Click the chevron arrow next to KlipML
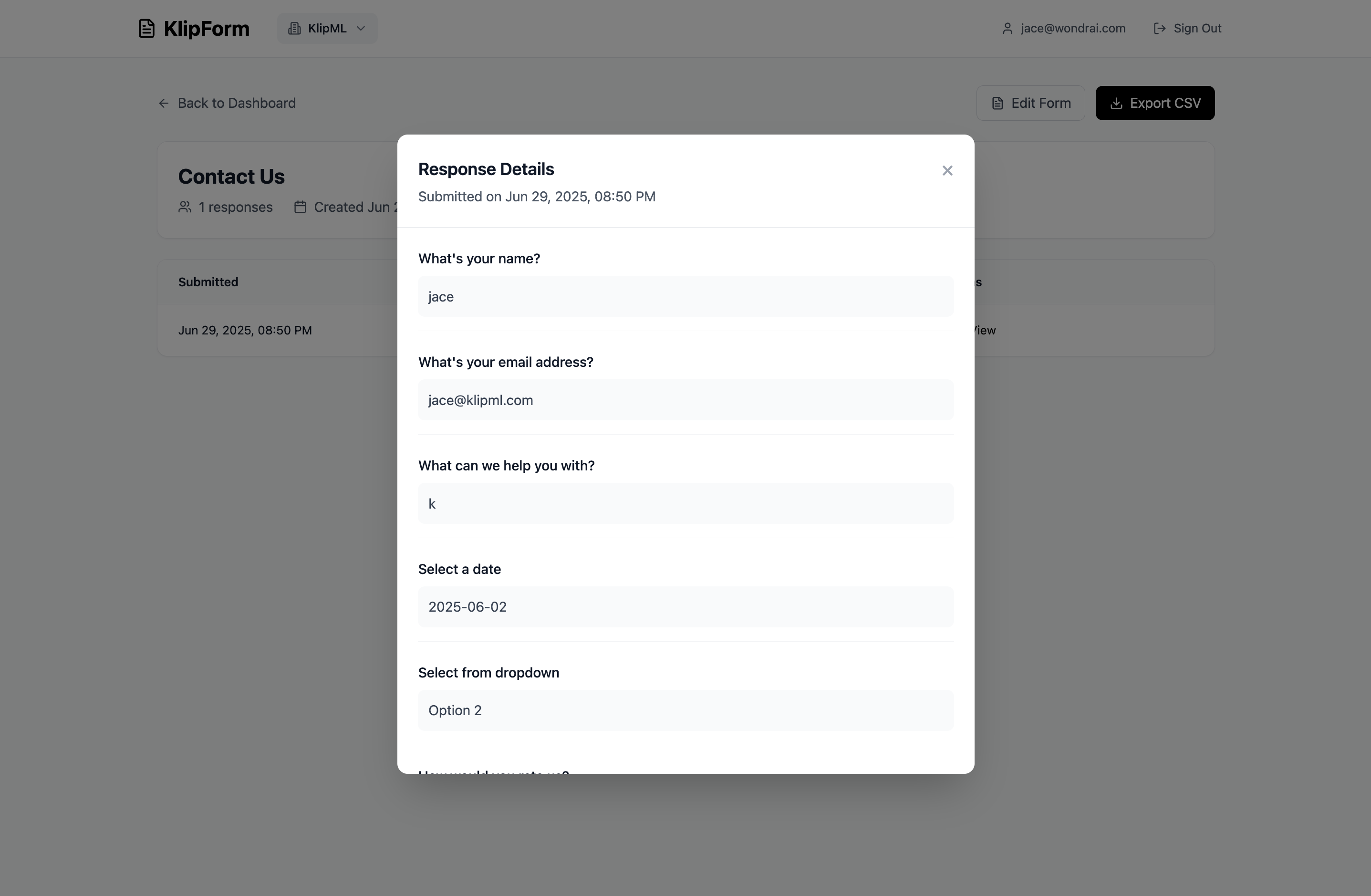 [x=361, y=28]
